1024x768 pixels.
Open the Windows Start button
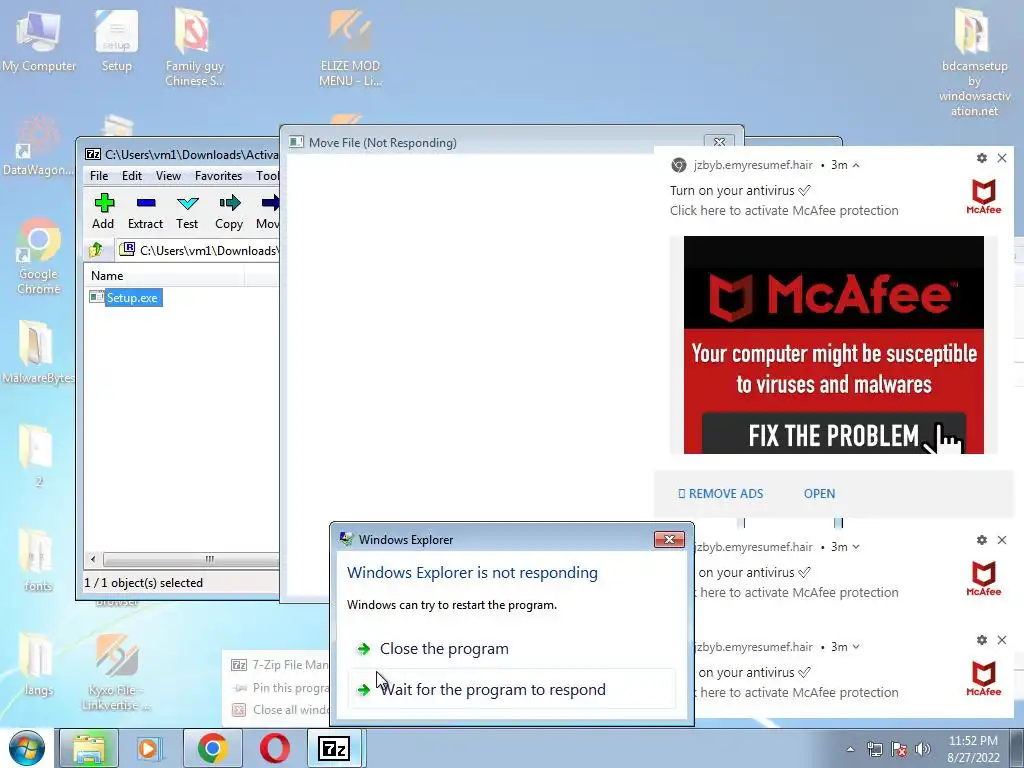click(27, 748)
